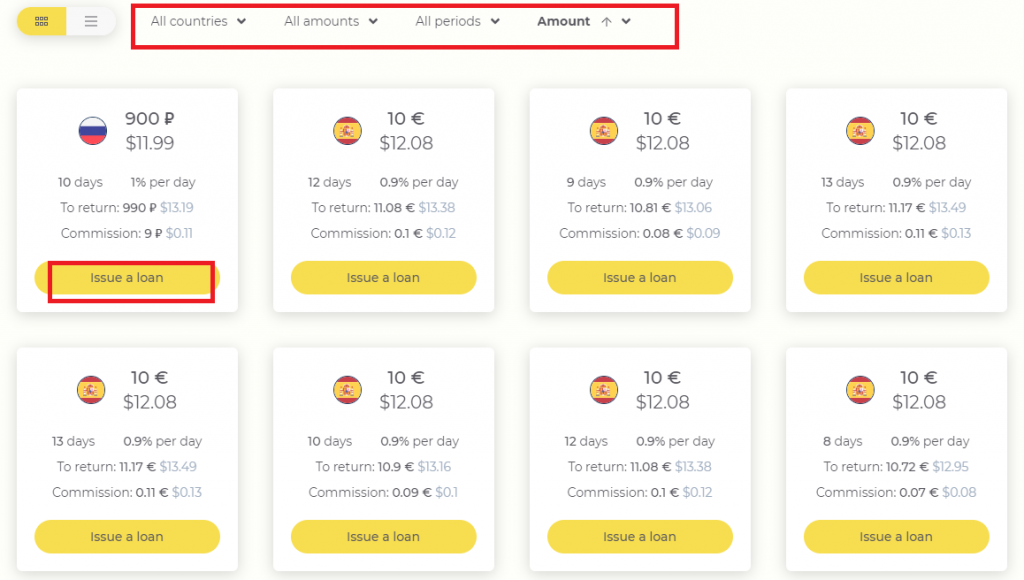Toggle ascending sort arrow next to Amount
Image resolution: width=1024 pixels, height=580 pixels.
(x=607, y=22)
